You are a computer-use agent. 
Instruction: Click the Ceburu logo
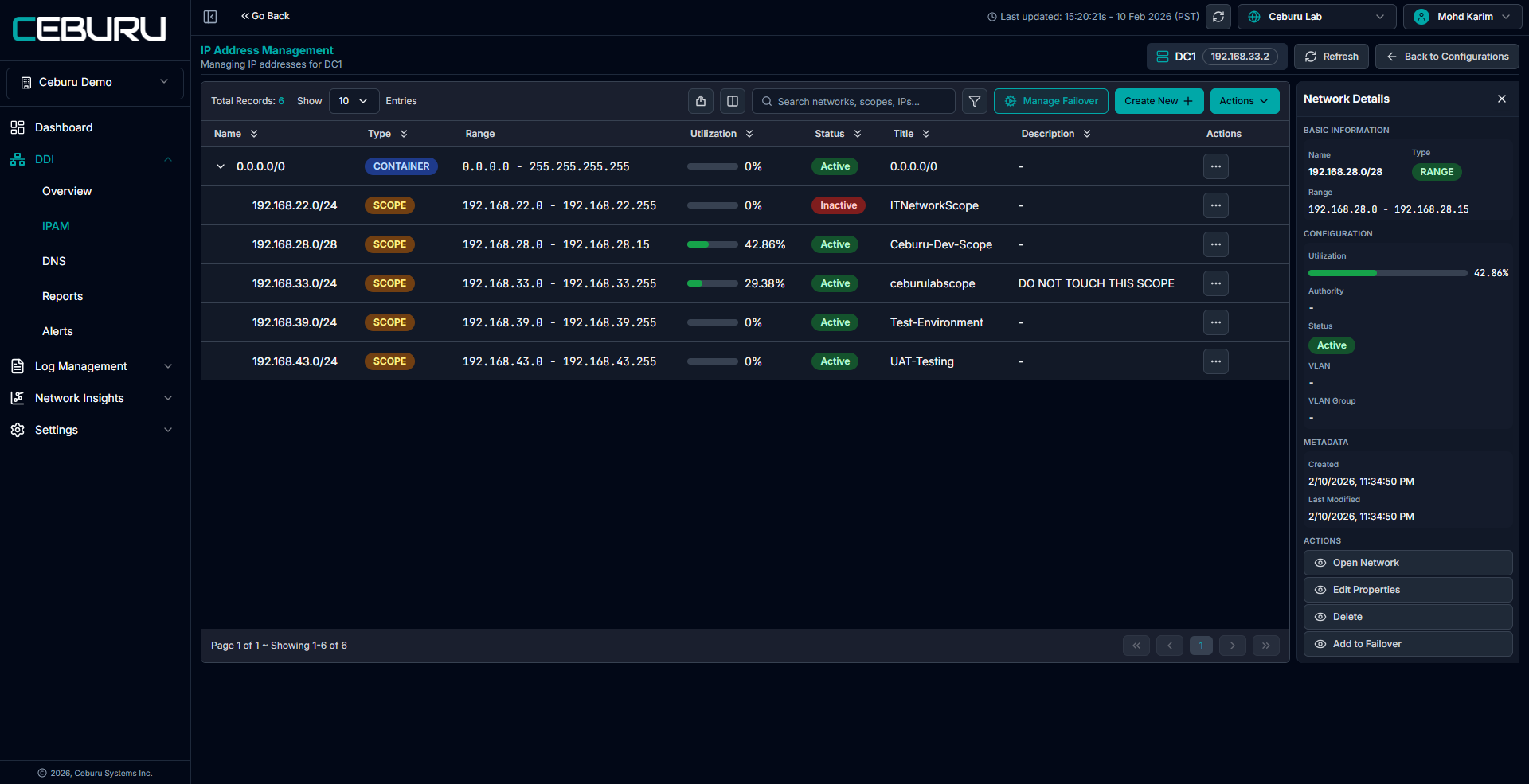[x=89, y=29]
